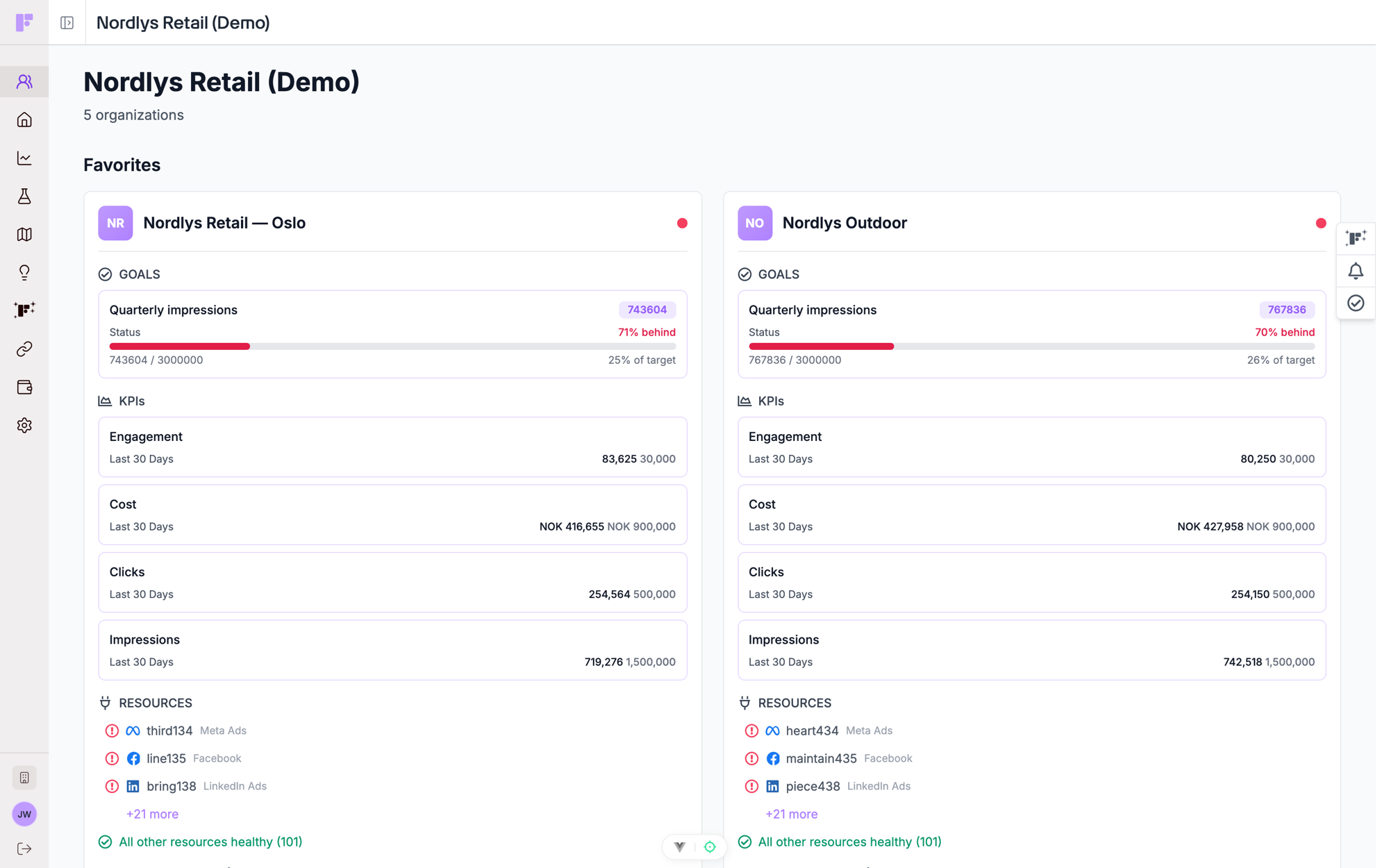
Task: Open the Clicks KPI card showing 254,150
Action: pos(1031,583)
